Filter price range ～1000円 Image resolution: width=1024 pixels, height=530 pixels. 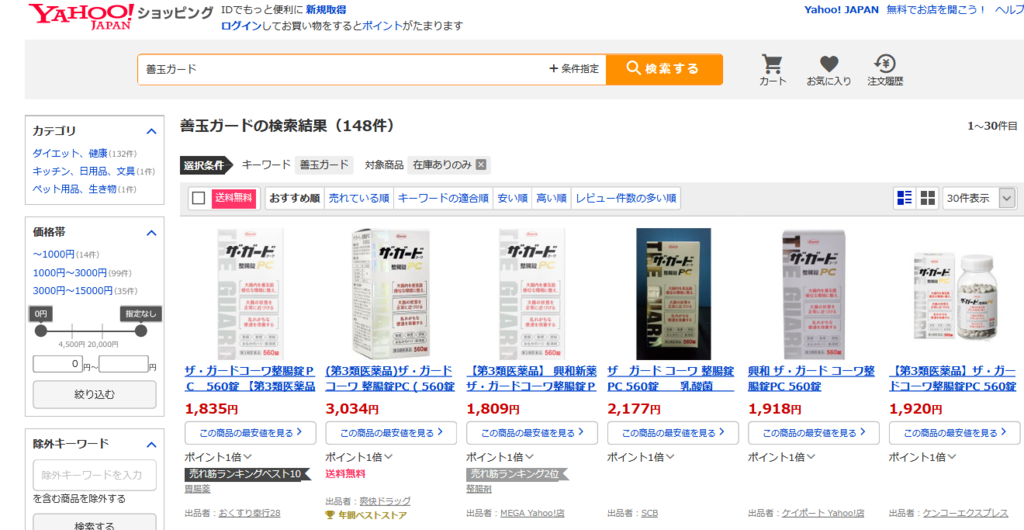tap(54, 254)
